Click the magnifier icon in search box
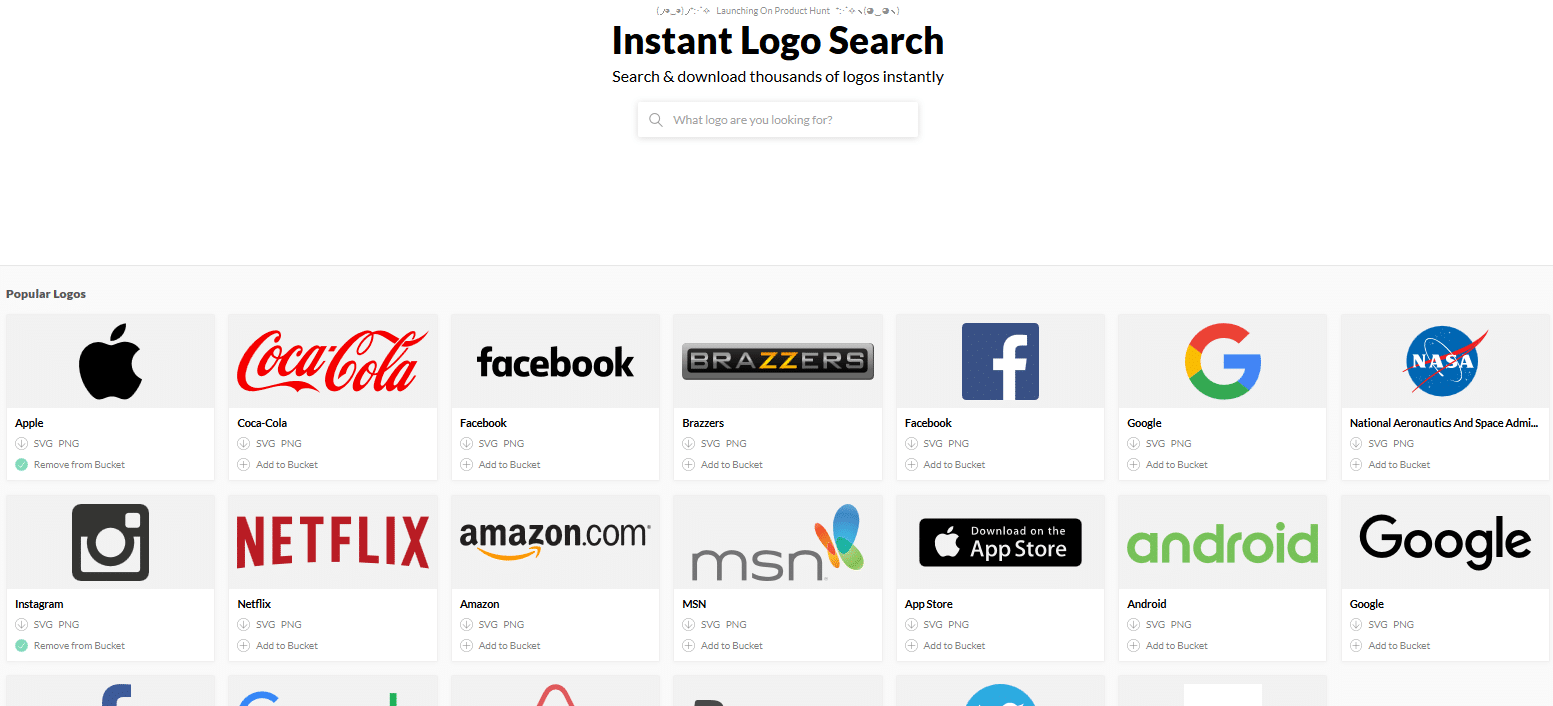 (x=656, y=120)
